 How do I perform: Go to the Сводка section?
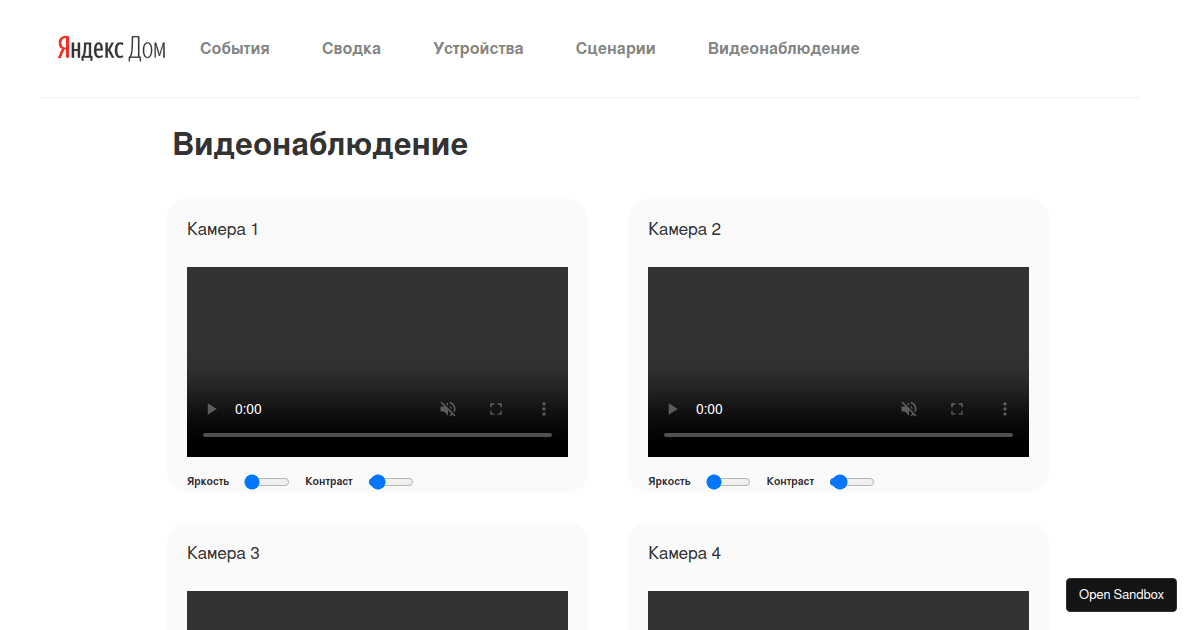[351, 48]
